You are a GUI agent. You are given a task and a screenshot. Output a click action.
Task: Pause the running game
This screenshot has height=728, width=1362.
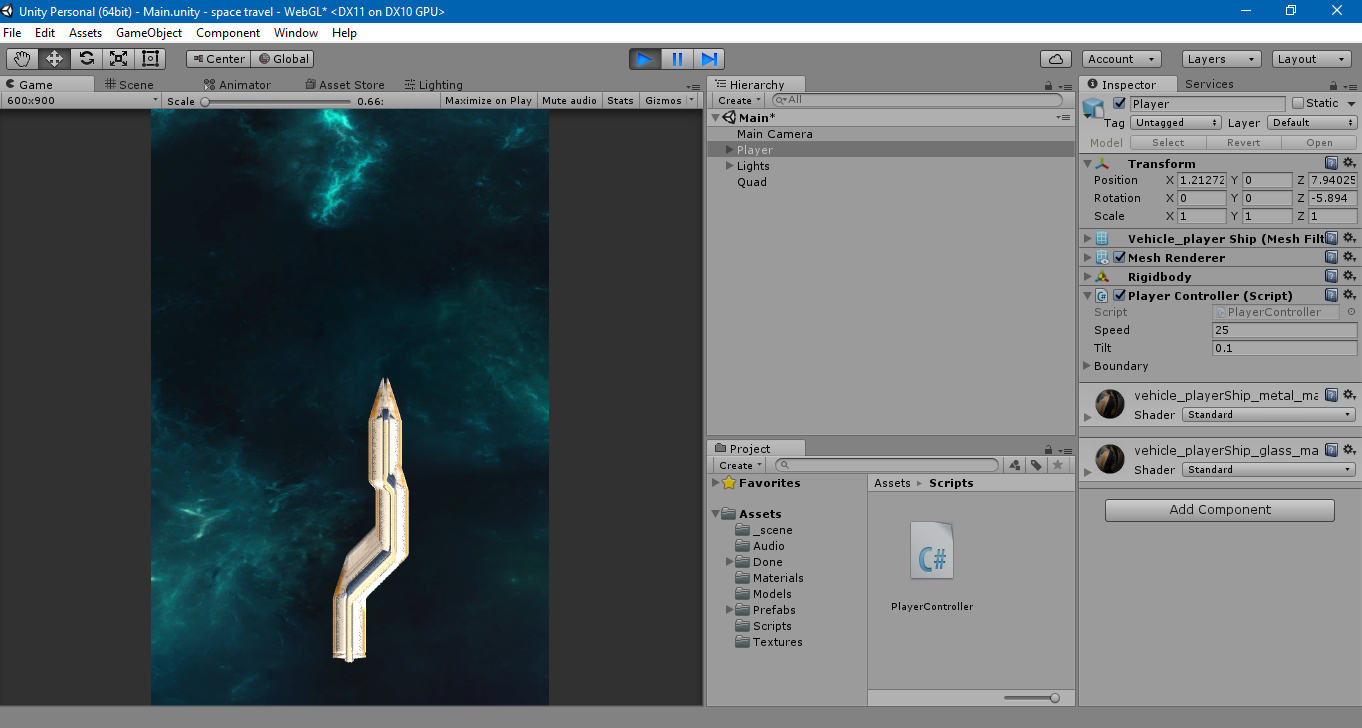pyautogui.click(x=677, y=59)
